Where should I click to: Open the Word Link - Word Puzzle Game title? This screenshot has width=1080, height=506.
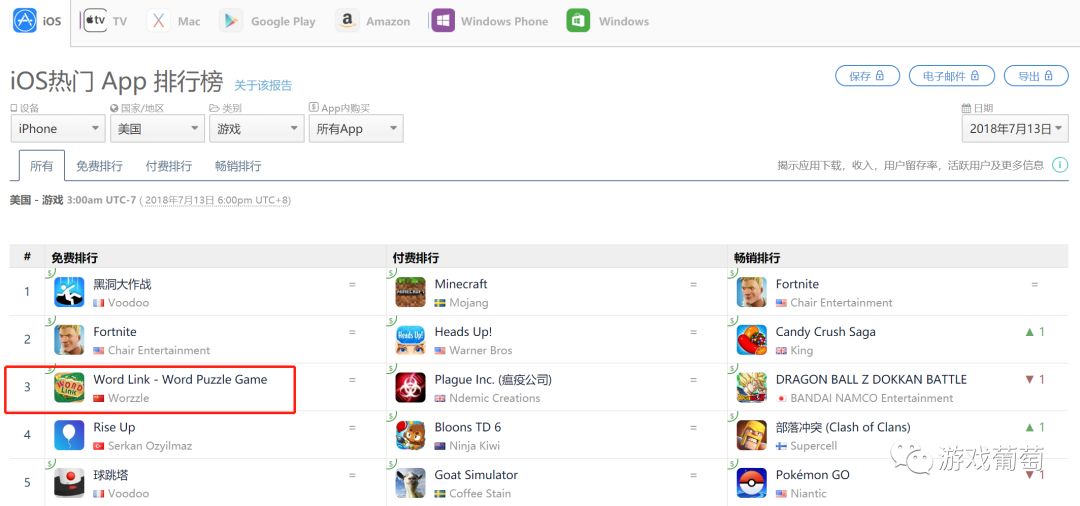click(180, 379)
